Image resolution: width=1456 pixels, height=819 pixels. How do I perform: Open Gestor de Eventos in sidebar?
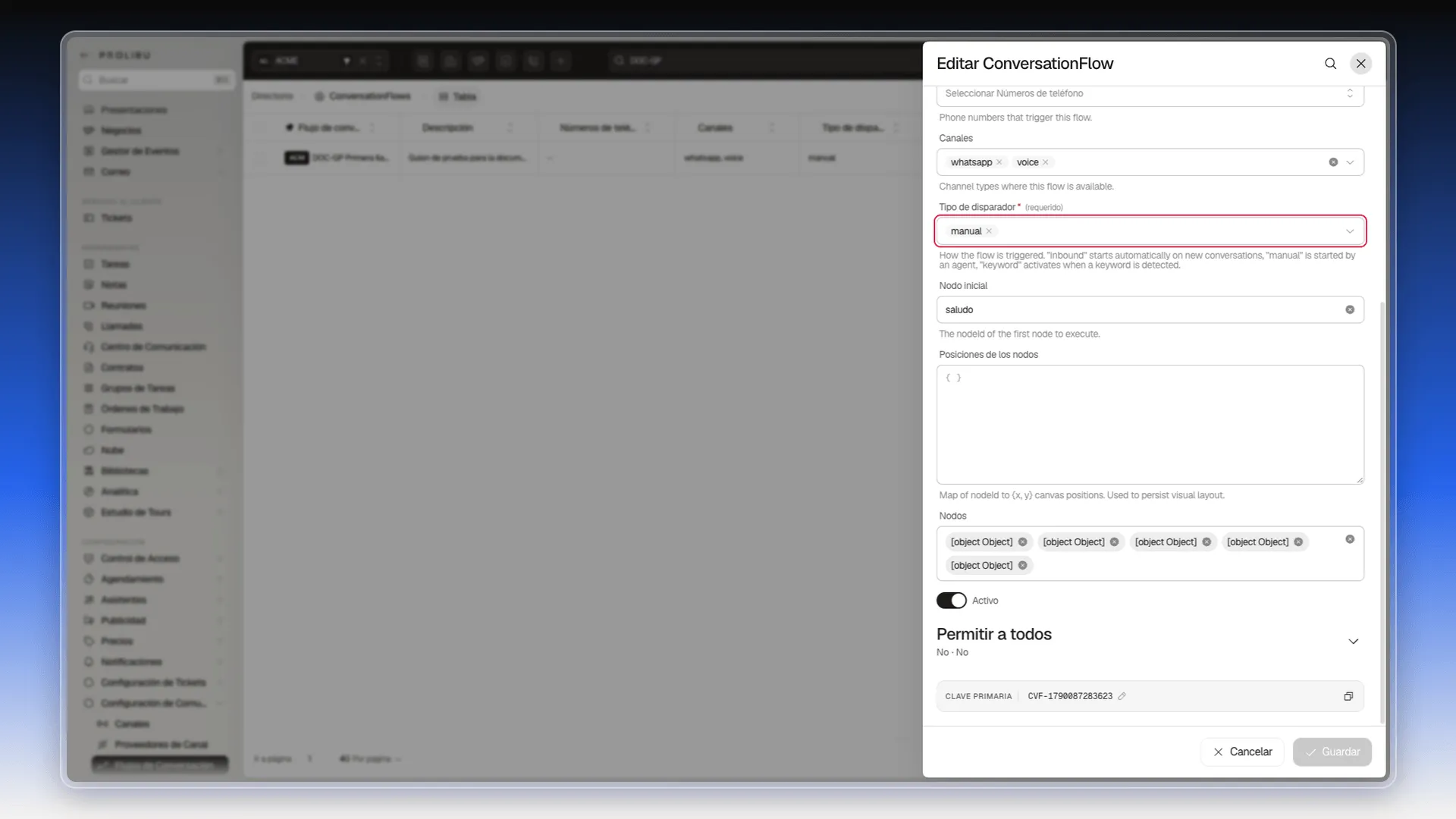(x=140, y=152)
